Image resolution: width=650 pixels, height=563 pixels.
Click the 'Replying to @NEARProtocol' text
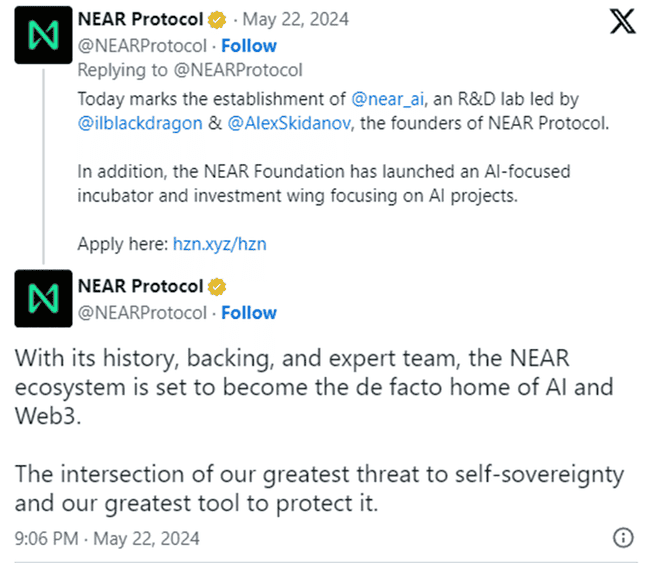(190, 69)
